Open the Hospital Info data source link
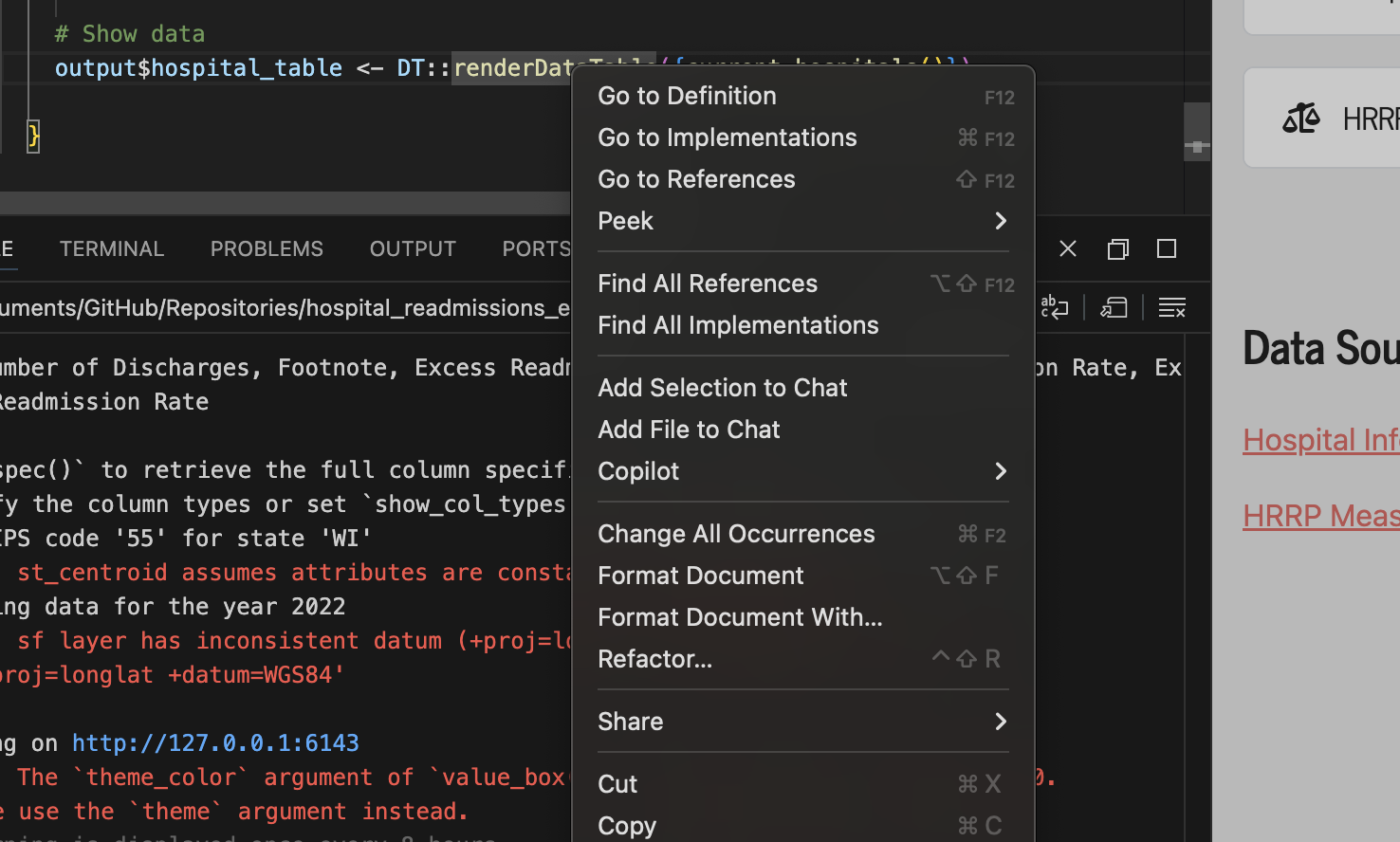 pos(1320,440)
